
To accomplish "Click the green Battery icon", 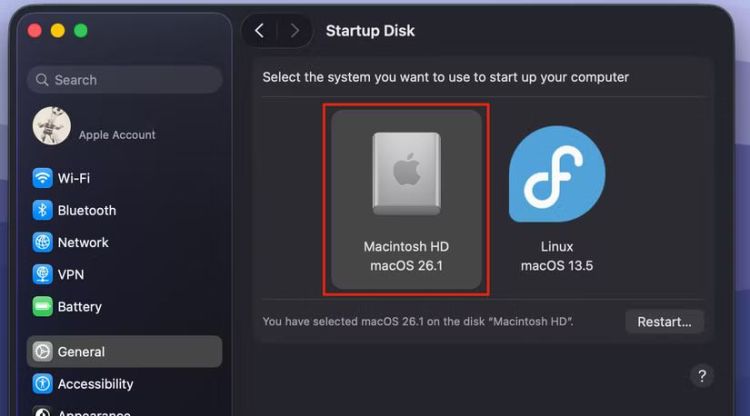I will (x=43, y=306).
